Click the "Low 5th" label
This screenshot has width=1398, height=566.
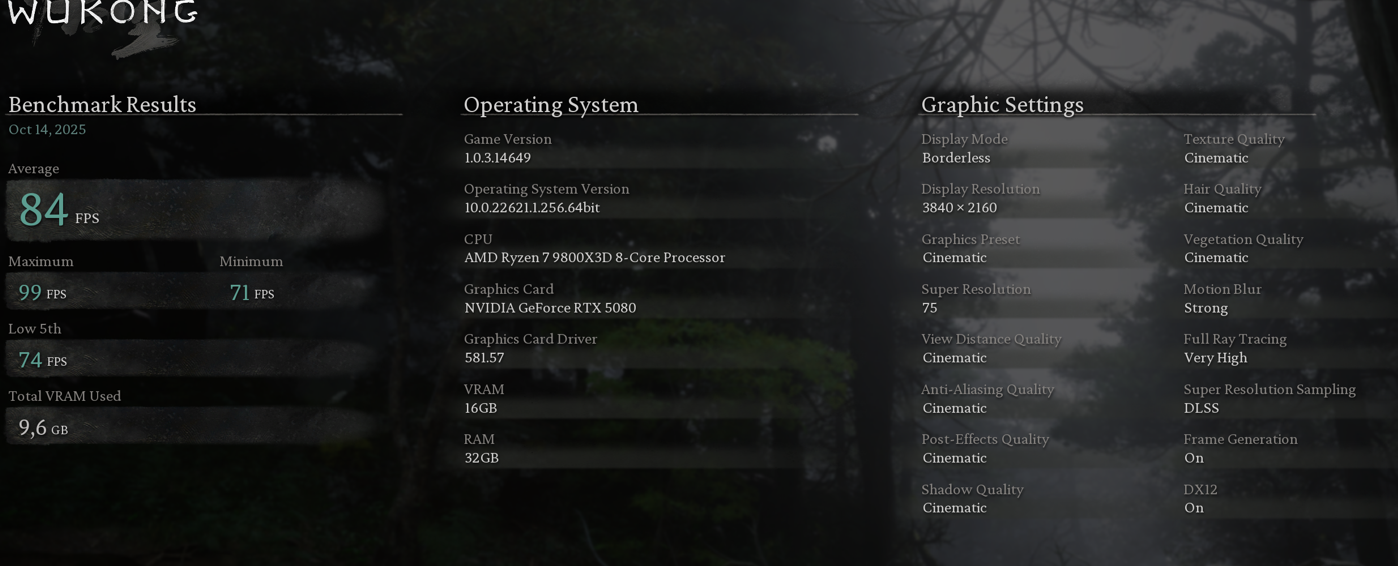coord(35,329)
